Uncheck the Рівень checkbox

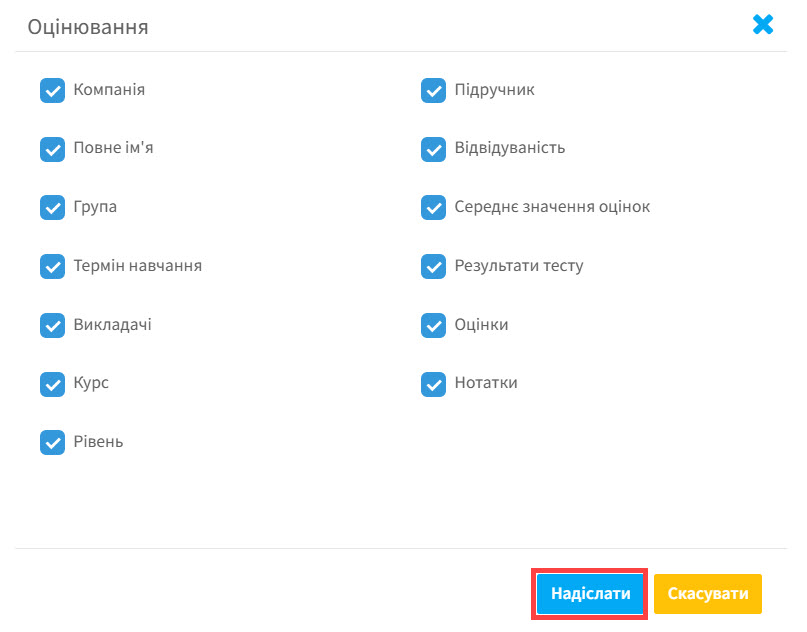coord(52,442)
